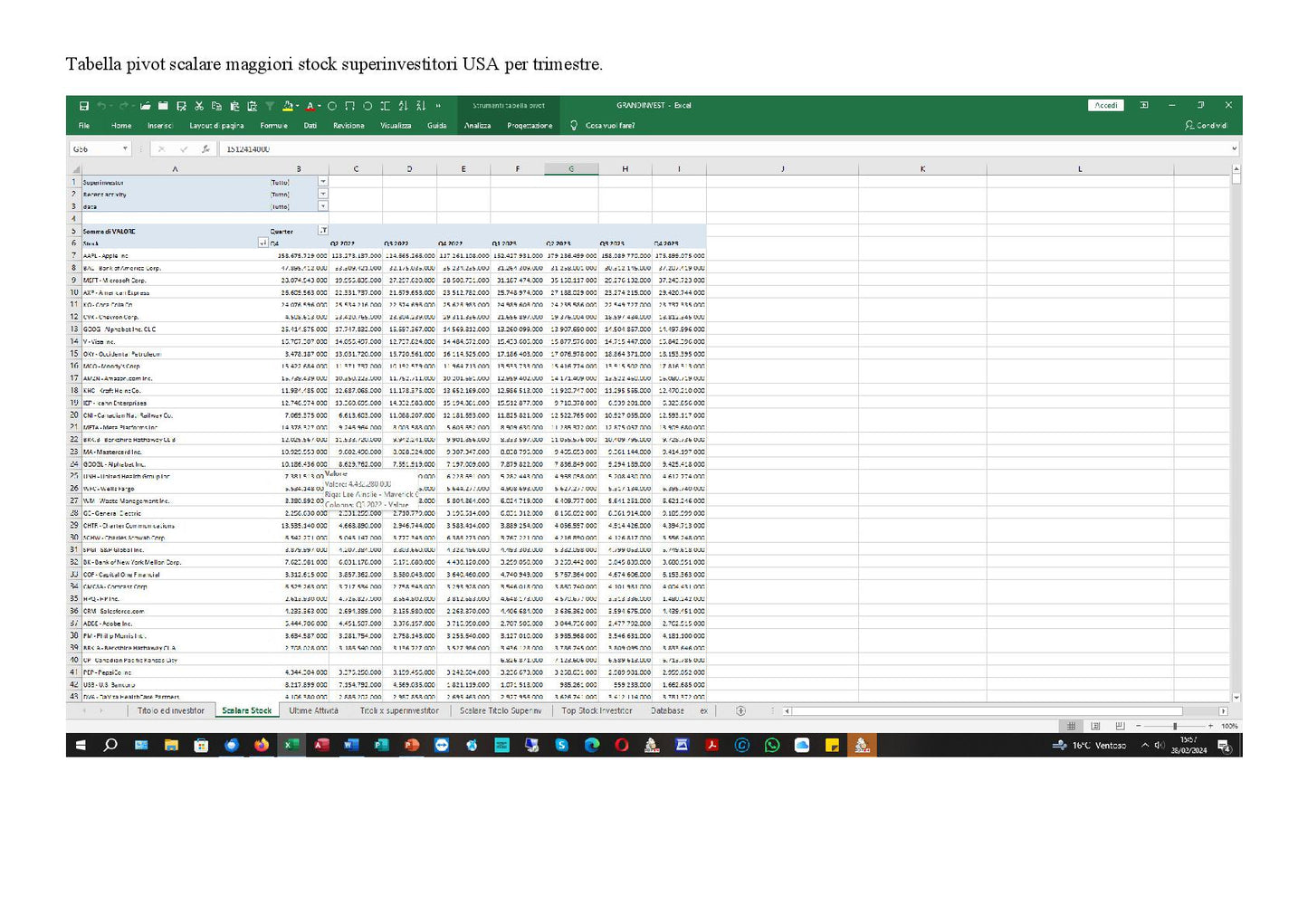Apply the filter funnel icon in toolbar
Viewport: 1308px width, 924px height.
click(x=270, y=106)
